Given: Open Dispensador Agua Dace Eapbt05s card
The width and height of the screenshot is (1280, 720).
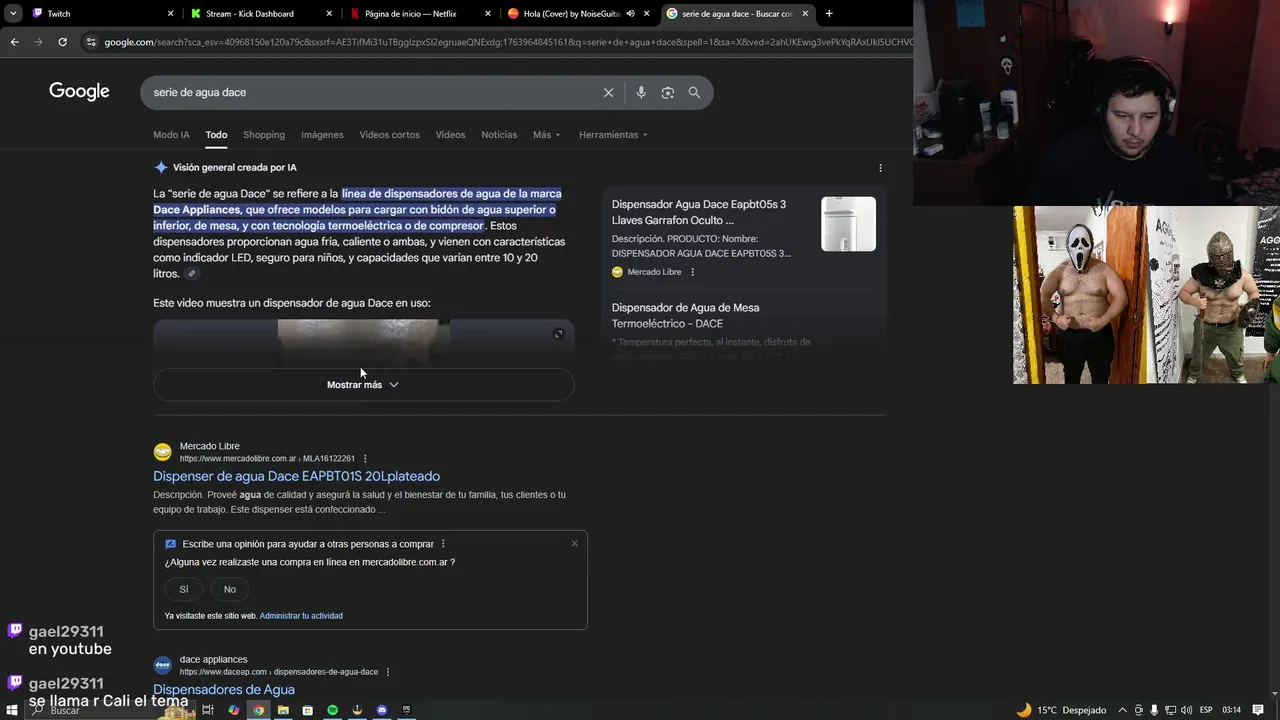Looking at the screenshot, I should click(699, 212).
